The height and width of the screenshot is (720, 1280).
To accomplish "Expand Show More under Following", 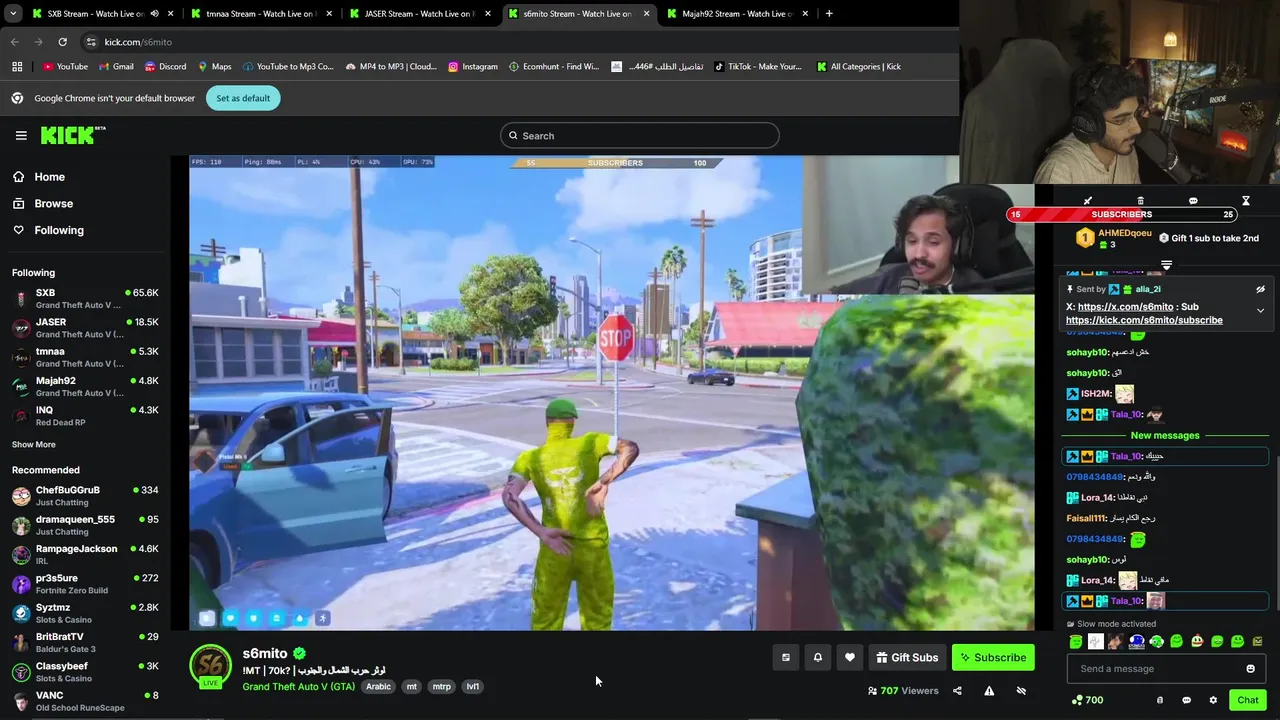I will 34,445.
